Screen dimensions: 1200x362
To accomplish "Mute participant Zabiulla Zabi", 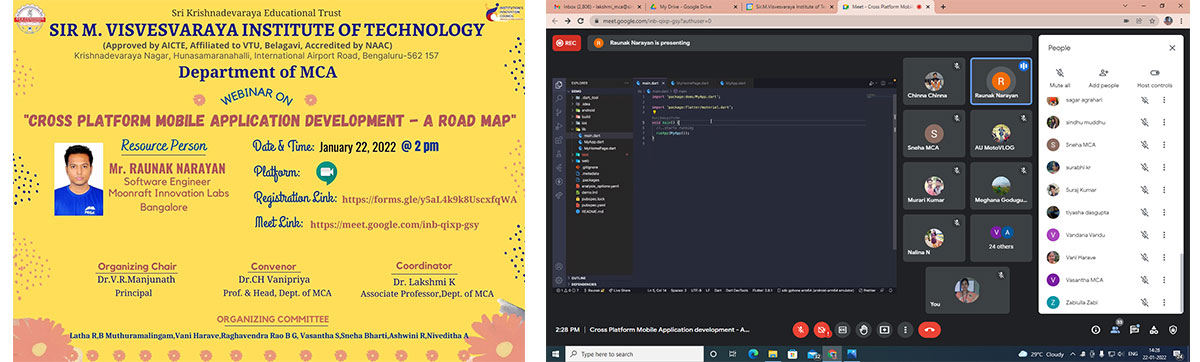I will tap(1145, 301).
